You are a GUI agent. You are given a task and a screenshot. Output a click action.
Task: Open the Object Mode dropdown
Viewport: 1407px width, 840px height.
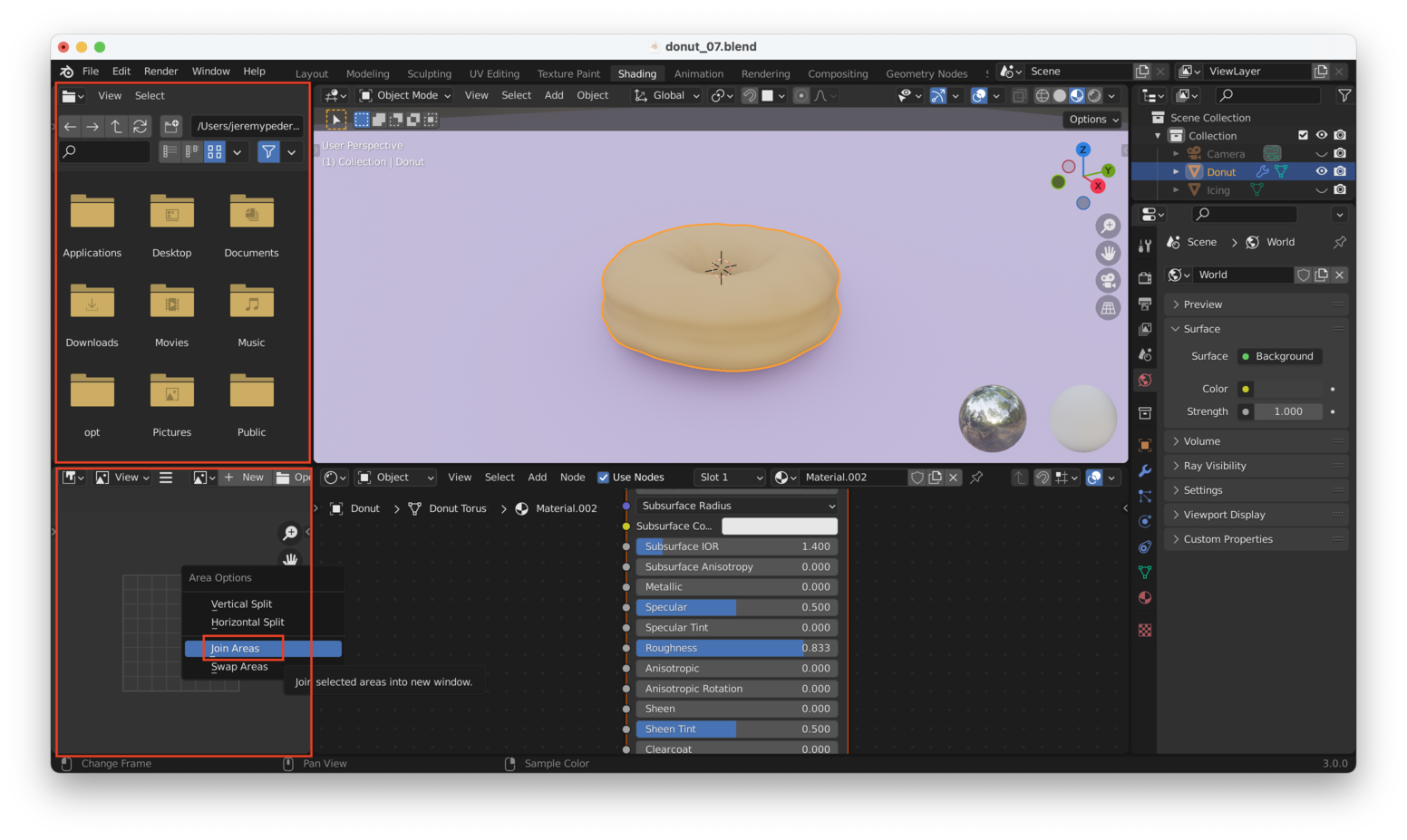(x=405, y=95)
